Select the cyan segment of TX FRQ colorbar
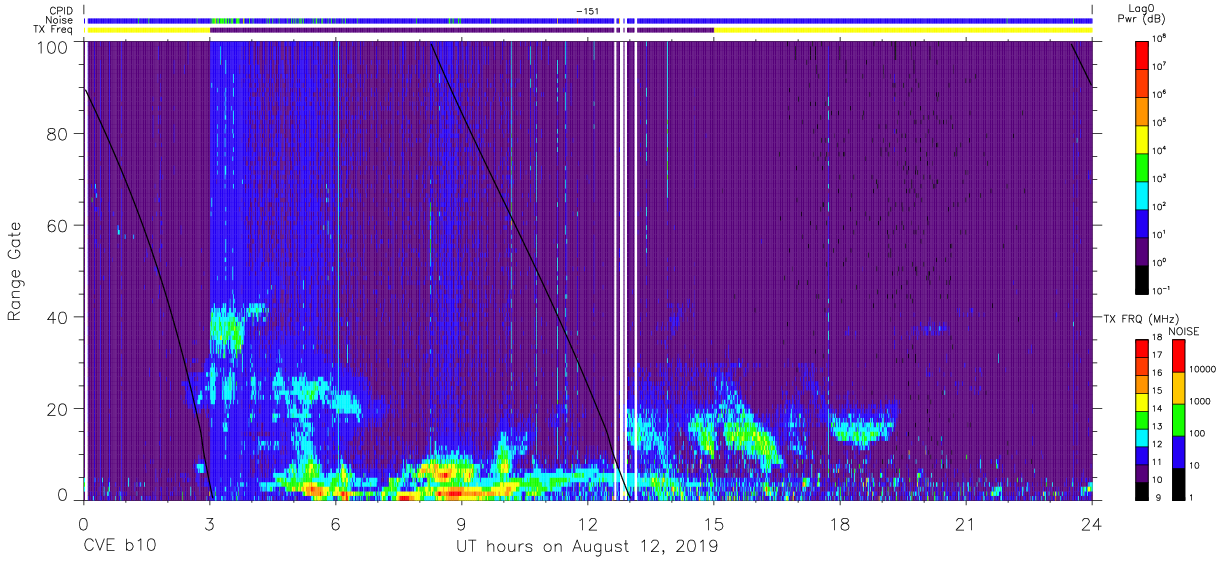 coord(1142,436)
